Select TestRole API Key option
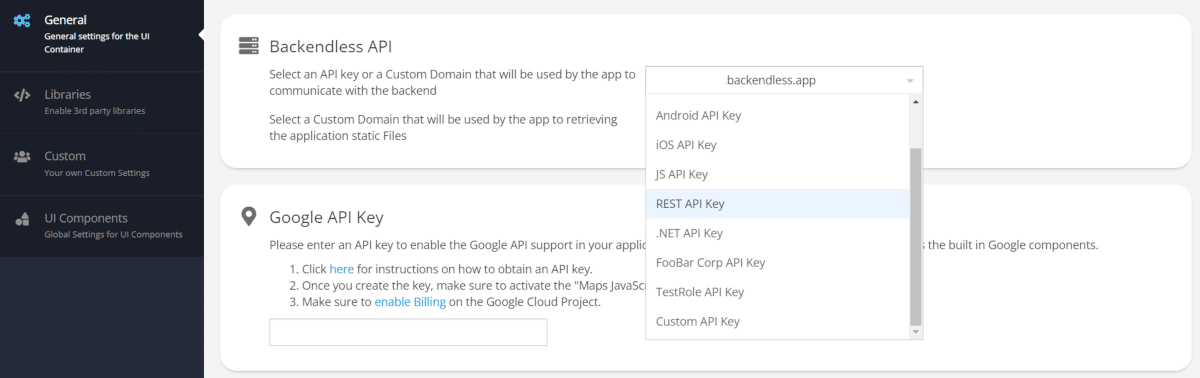 [777, 292]
